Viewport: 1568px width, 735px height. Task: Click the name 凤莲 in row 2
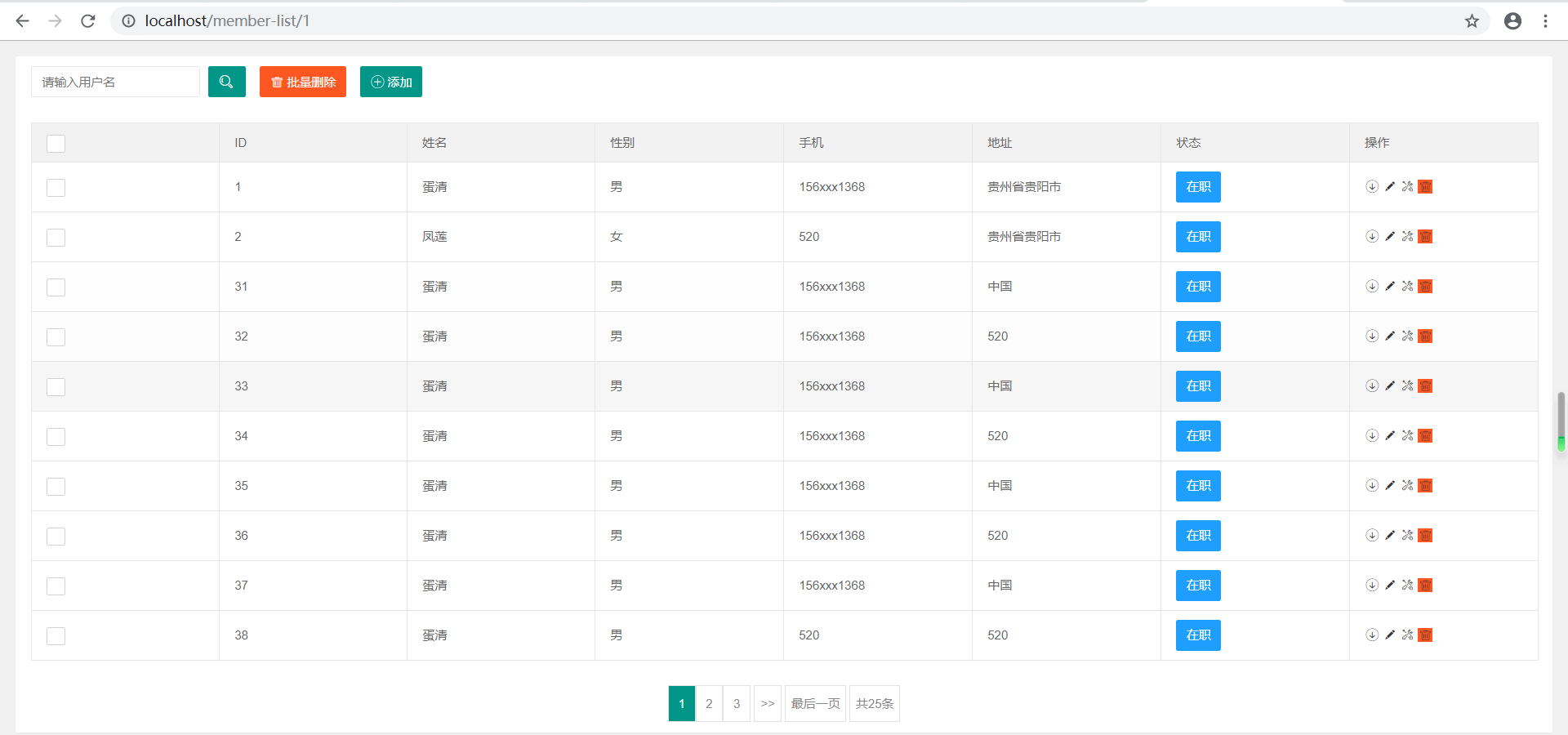coord(434,237)
